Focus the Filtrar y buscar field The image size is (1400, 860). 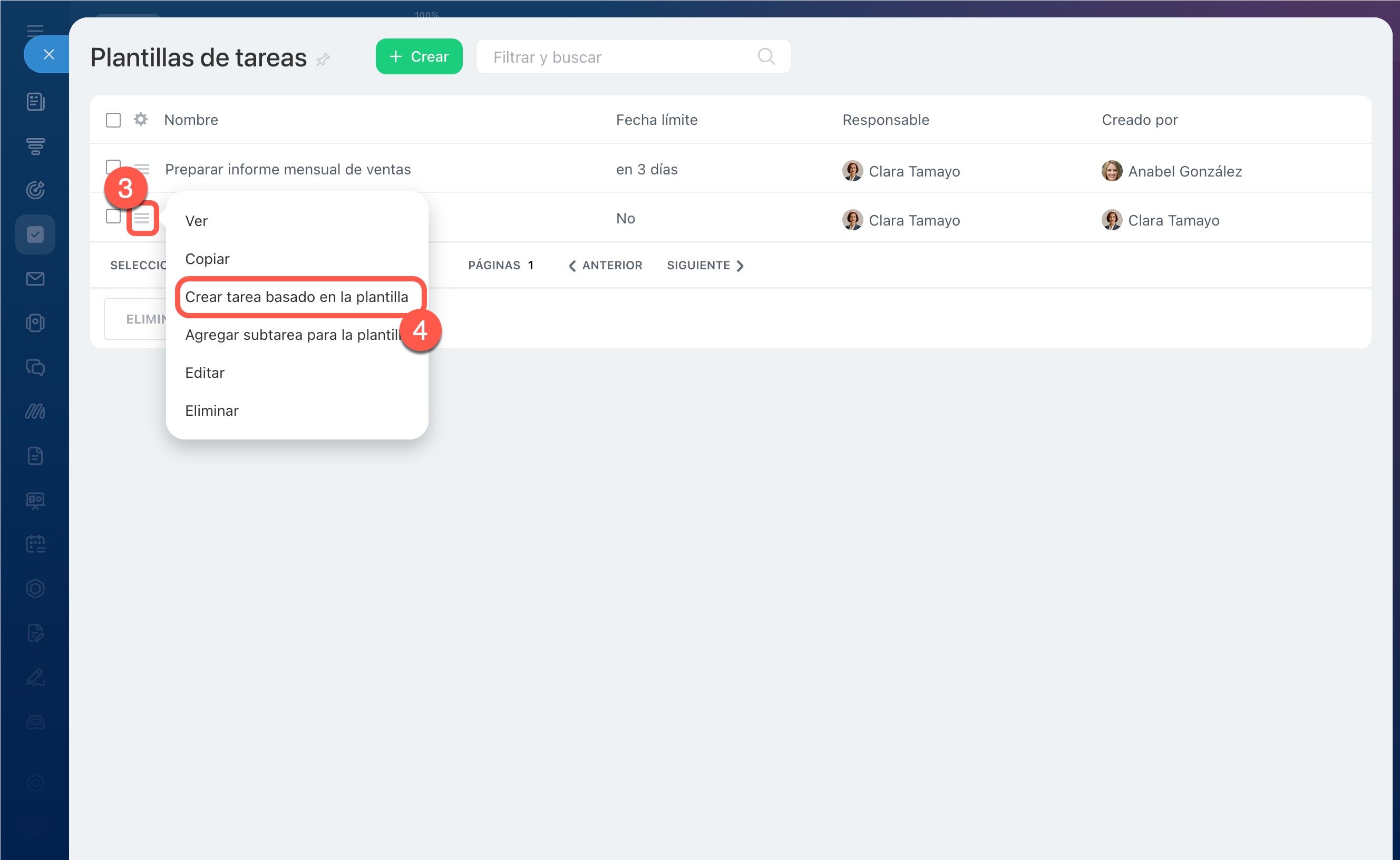(x=615, y=57)
